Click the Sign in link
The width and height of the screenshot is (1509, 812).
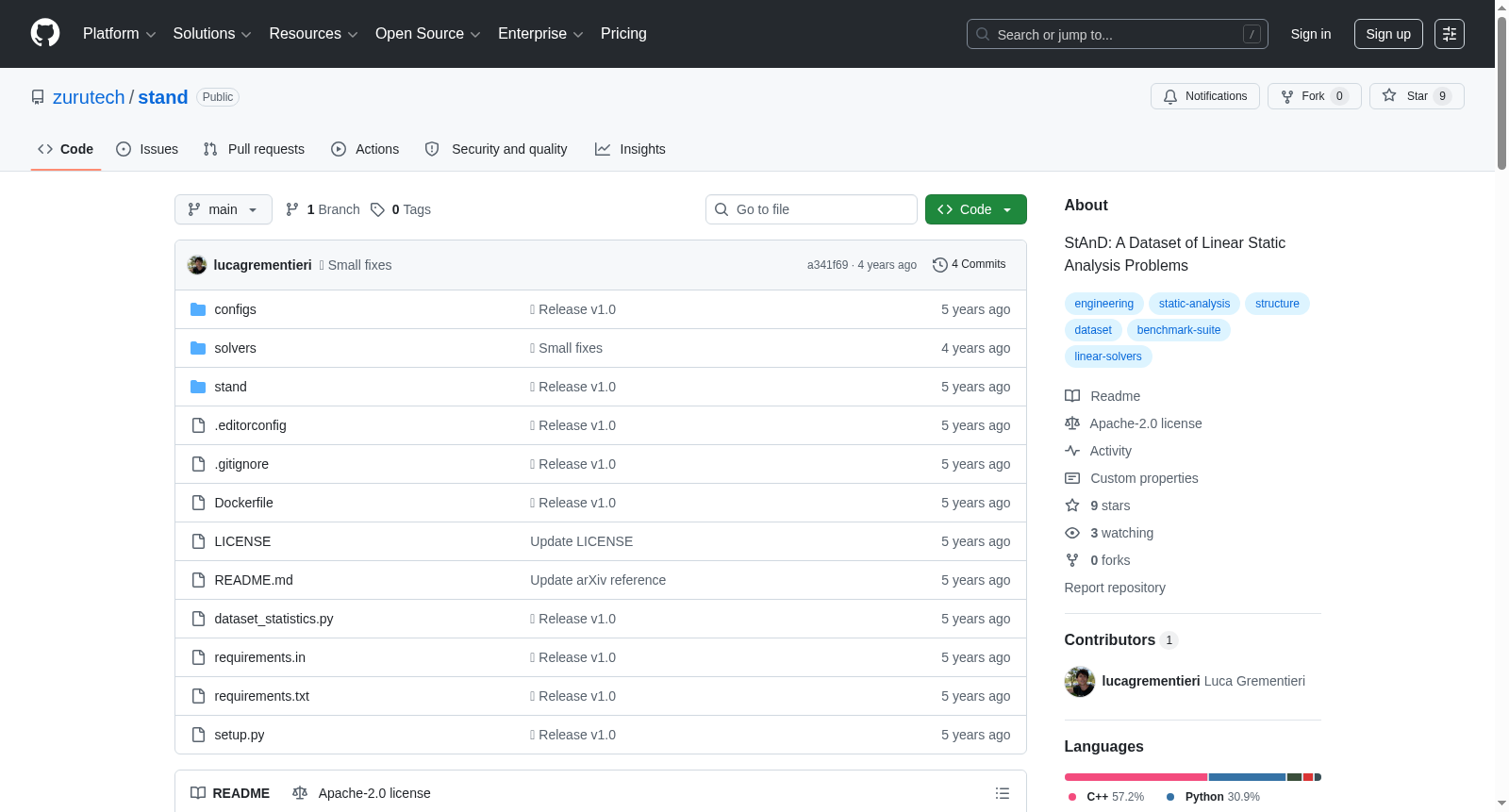(1311, 34)
